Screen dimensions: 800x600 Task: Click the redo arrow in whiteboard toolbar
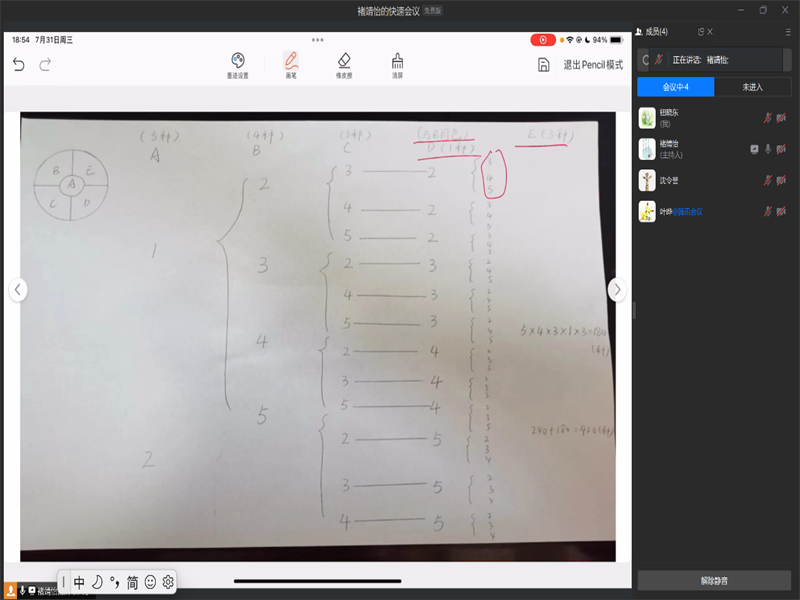tap(45, 65)
